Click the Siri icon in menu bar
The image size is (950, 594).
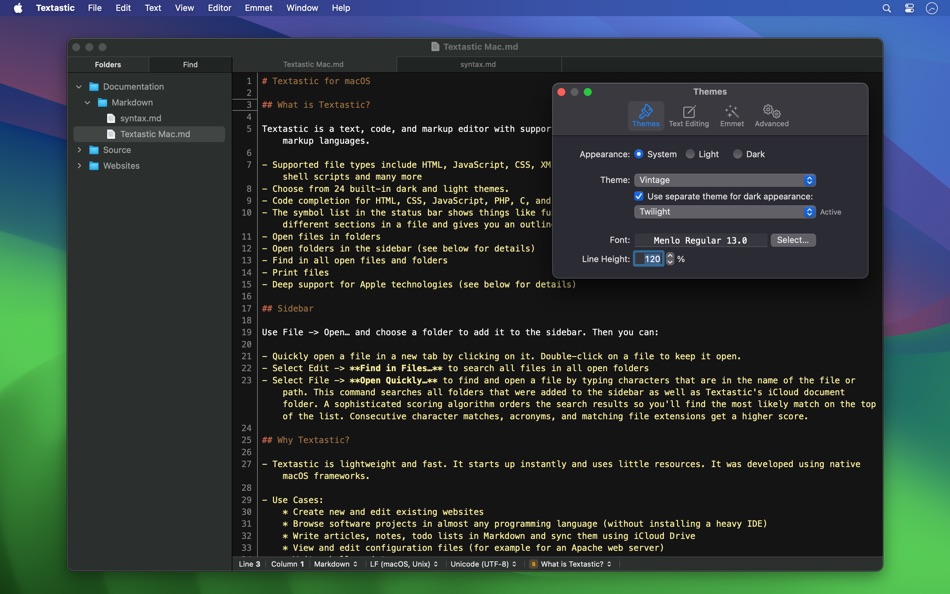(932, 8)
